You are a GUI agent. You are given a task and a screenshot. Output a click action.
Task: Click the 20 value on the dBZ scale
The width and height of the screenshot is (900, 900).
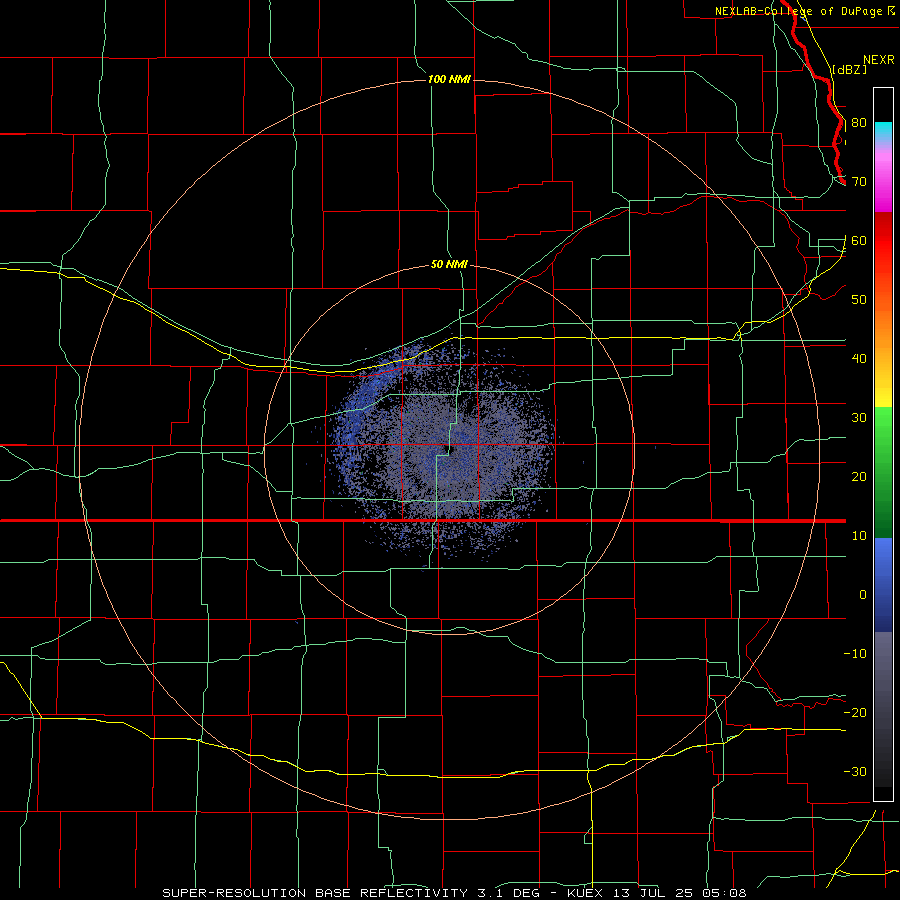pyautogui.click(x=859, y=477)
